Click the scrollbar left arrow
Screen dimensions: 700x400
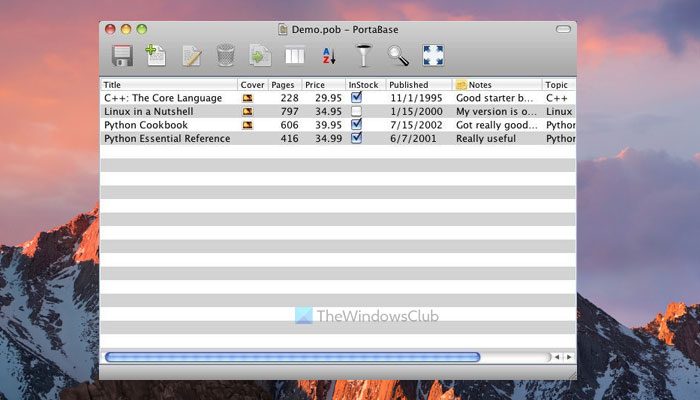(557, 357)
